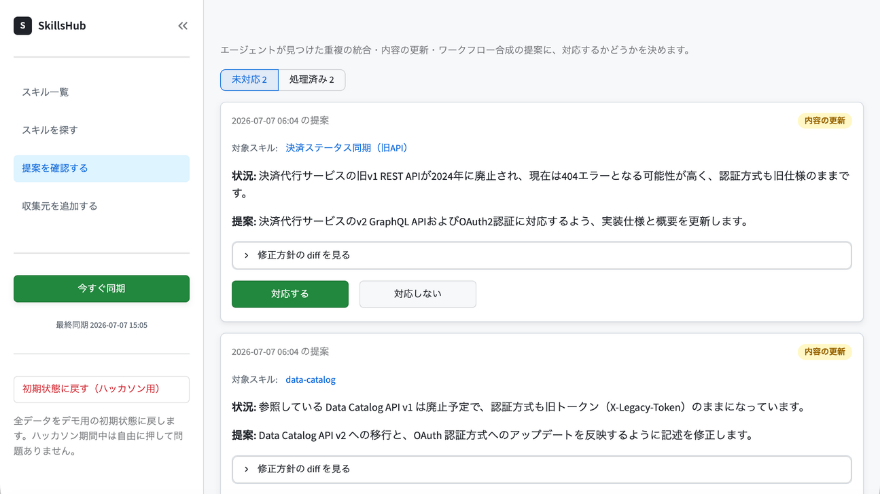Click the 状況 text about 旧v1 REST API
The height and width of the screenshot is (495, 880).
click(541, 185)
